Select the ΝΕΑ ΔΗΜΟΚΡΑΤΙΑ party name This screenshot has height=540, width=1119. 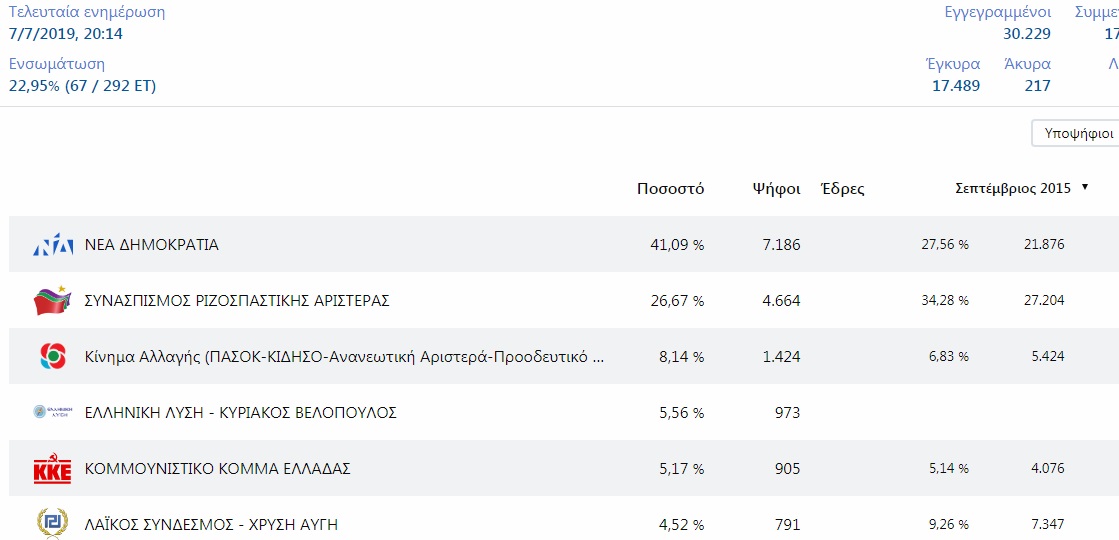click(151, 245)
